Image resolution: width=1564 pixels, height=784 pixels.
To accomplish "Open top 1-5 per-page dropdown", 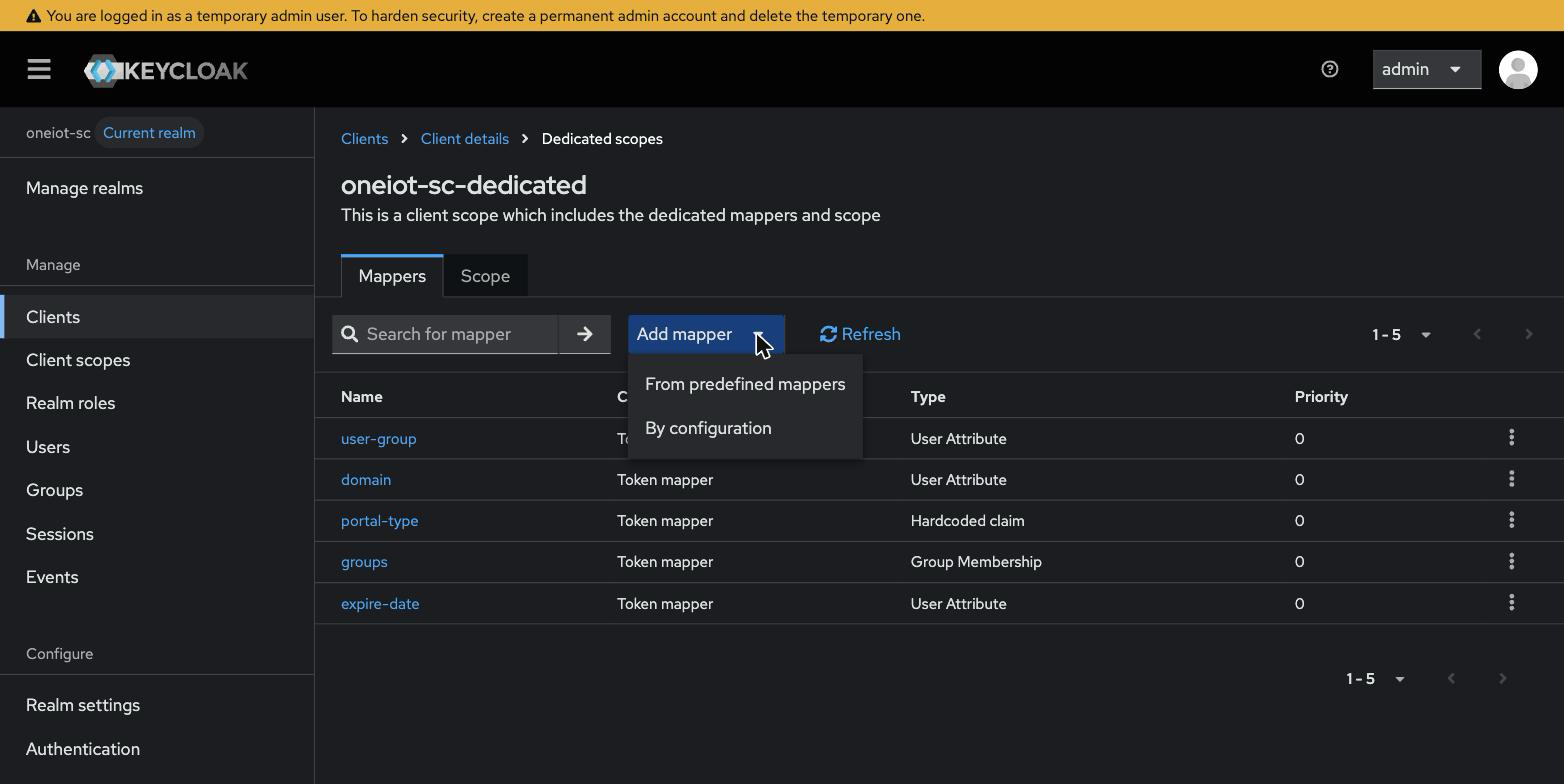I will [1402, 334].
